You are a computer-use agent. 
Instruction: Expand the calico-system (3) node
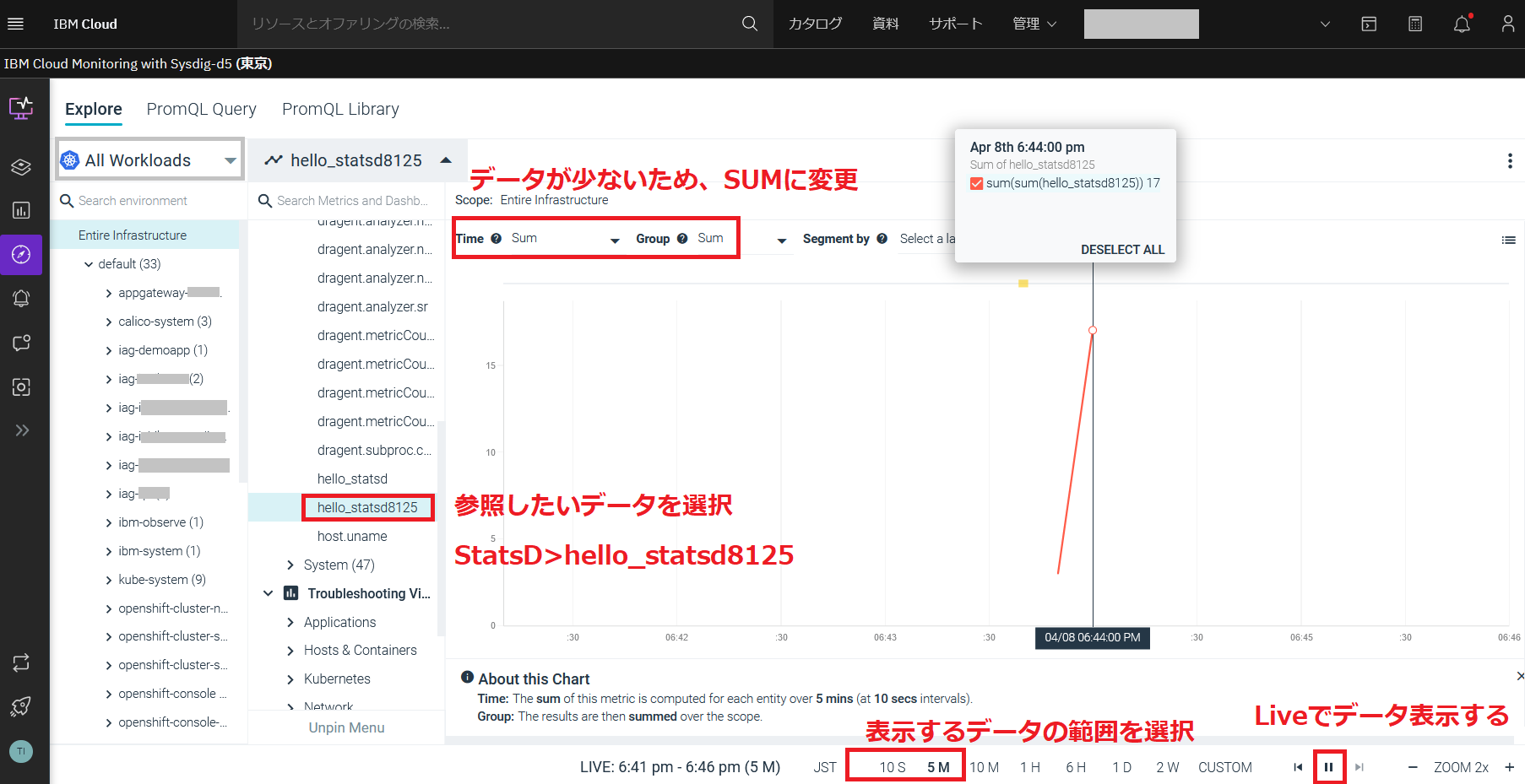coord(109,322)
